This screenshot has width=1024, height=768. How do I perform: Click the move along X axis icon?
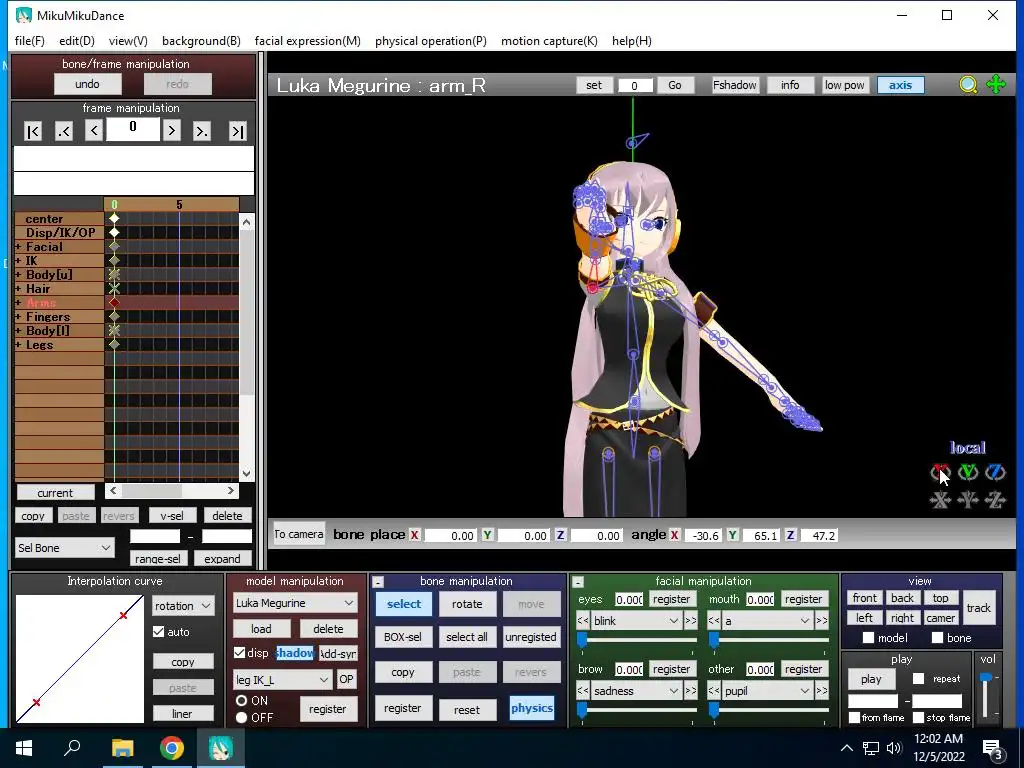click(x=940, y=500)
